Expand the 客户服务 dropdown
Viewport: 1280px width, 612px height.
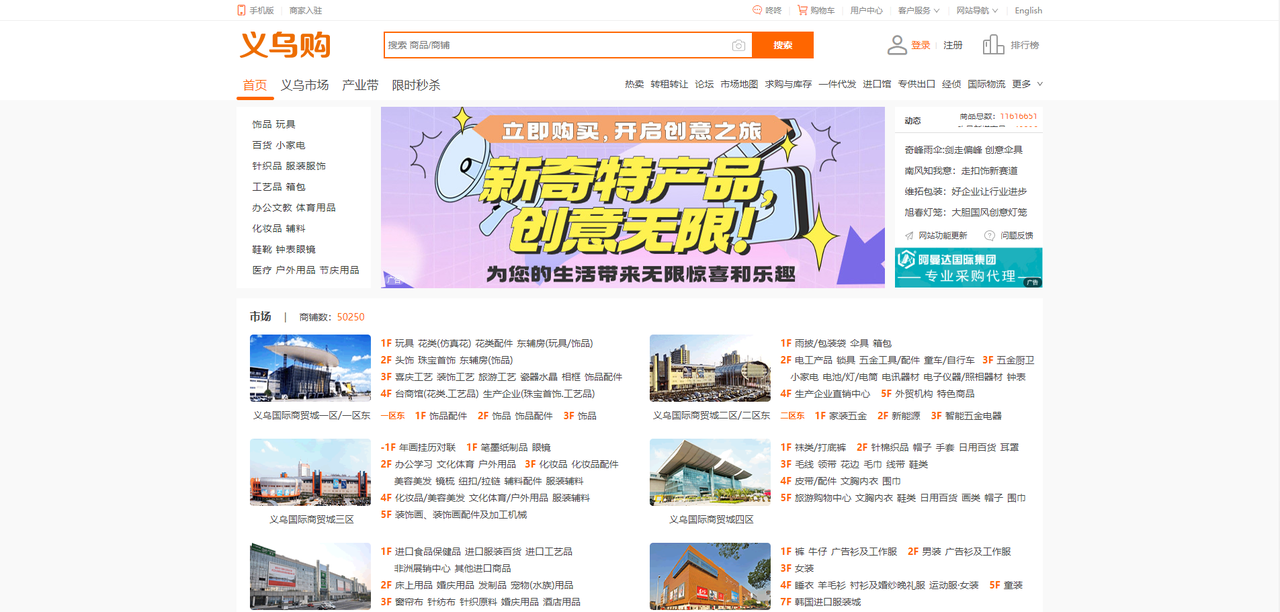[x=919, y=10]
